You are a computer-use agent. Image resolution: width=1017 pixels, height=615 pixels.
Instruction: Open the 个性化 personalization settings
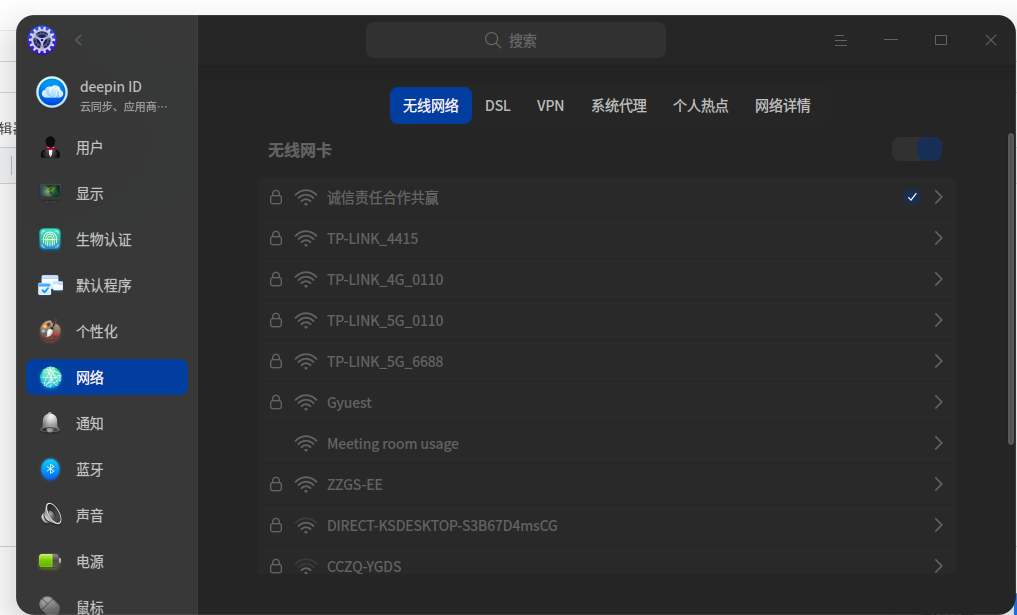[107, 332]
